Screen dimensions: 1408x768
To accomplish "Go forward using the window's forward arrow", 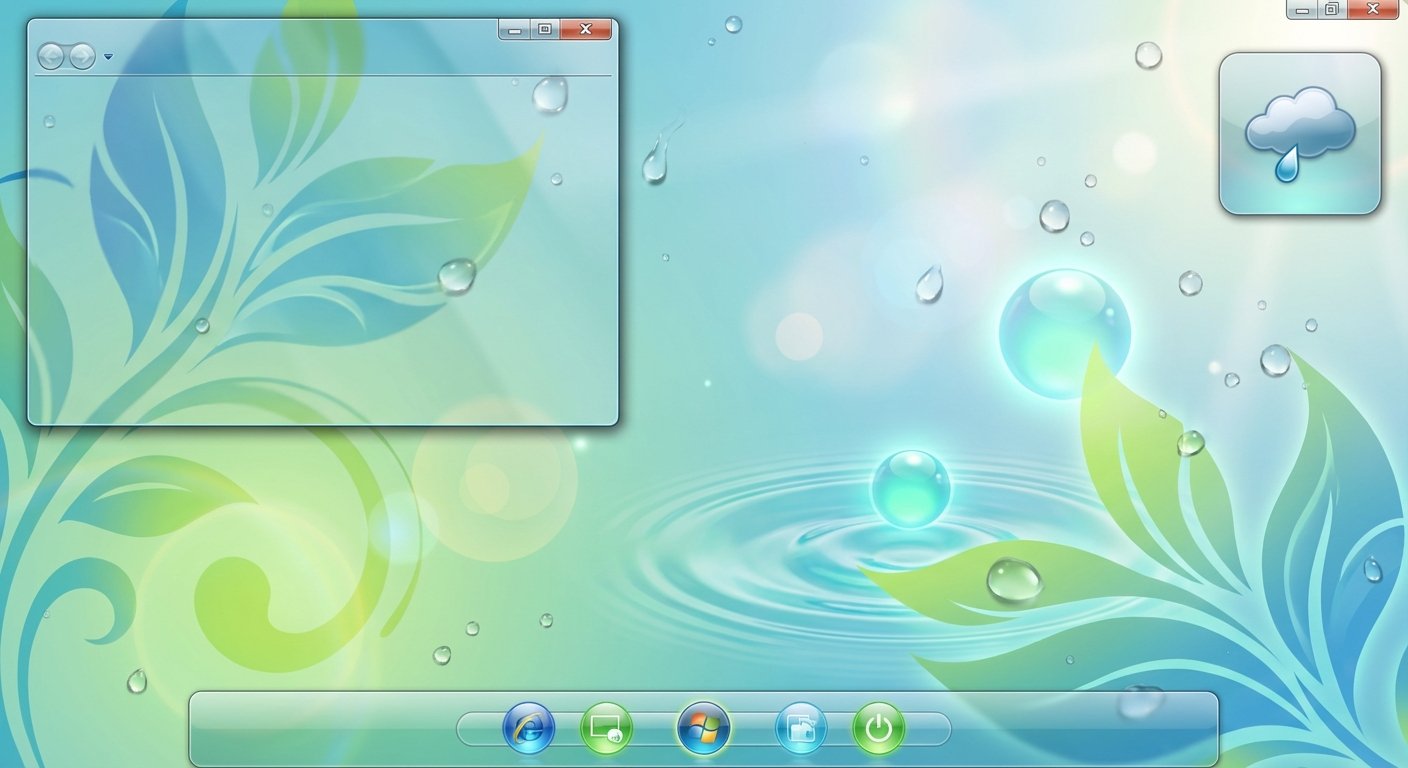I will (x=82, y=57).
